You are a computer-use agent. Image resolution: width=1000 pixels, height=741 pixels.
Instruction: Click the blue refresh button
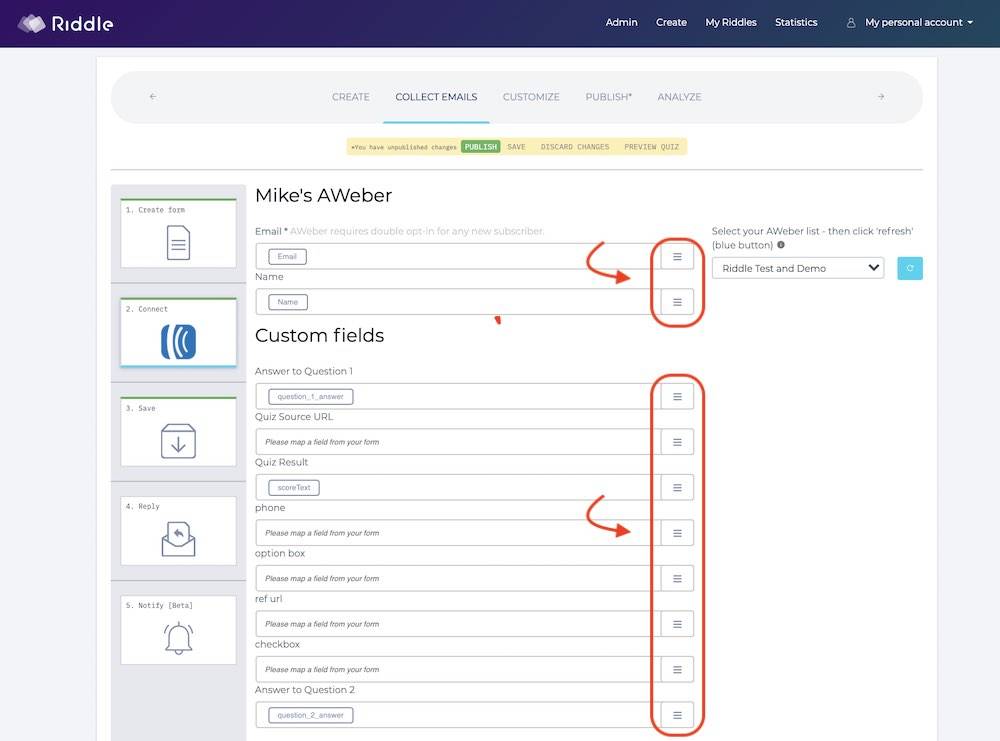[x=909, y=268]
